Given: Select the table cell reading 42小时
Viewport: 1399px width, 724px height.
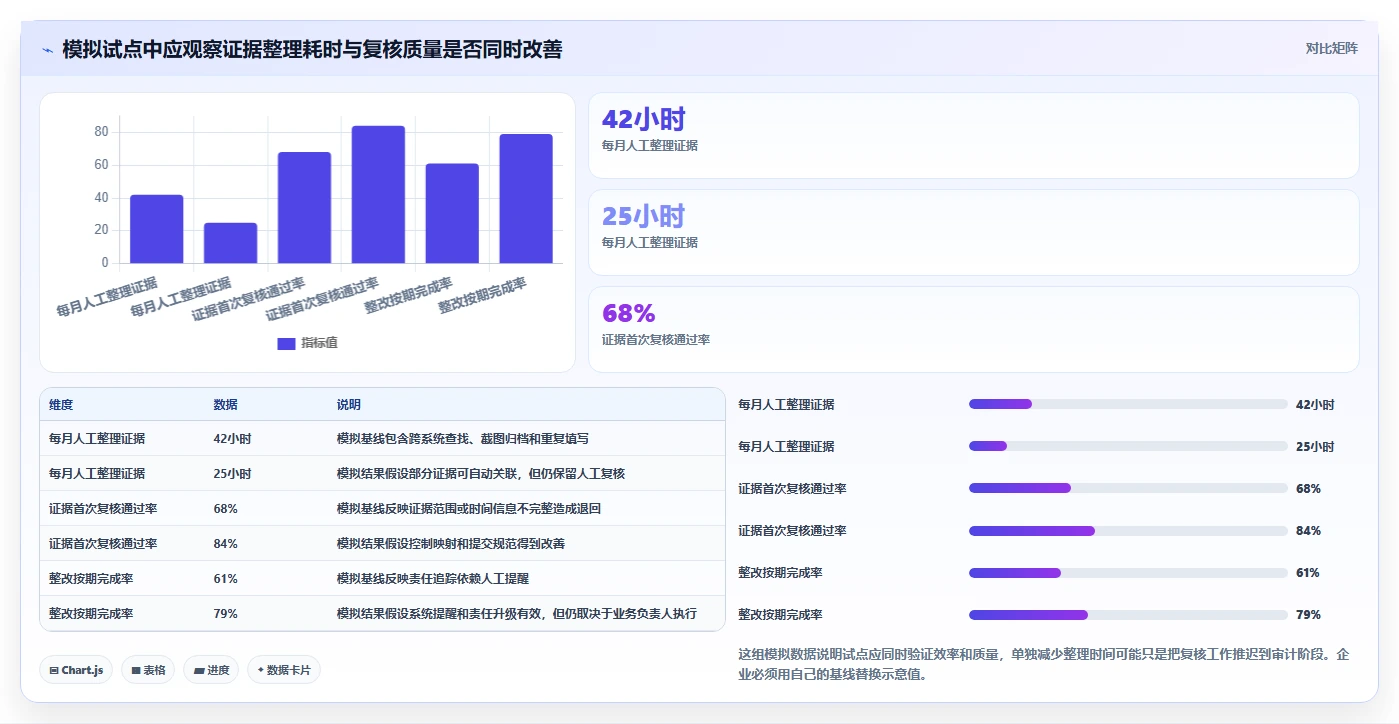Looking at the screenshot, I should pos(232,439).
